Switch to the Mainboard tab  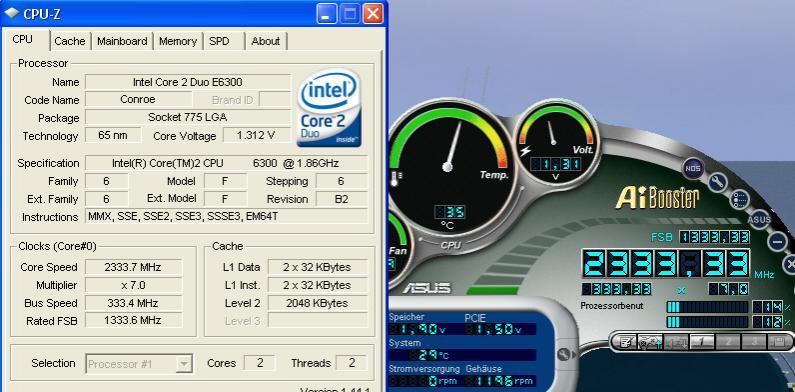point(122,41)
